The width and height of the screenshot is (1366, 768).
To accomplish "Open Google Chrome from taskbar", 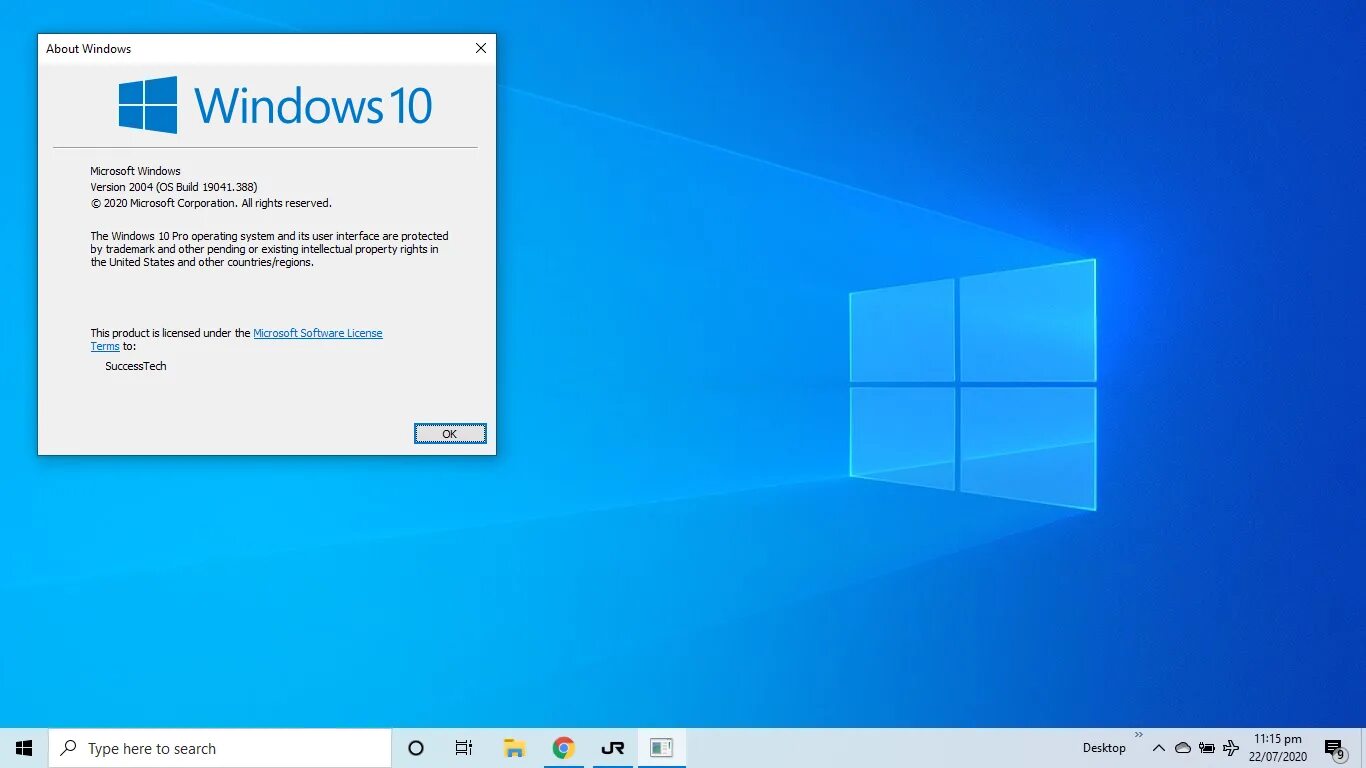I will (564, 748).
